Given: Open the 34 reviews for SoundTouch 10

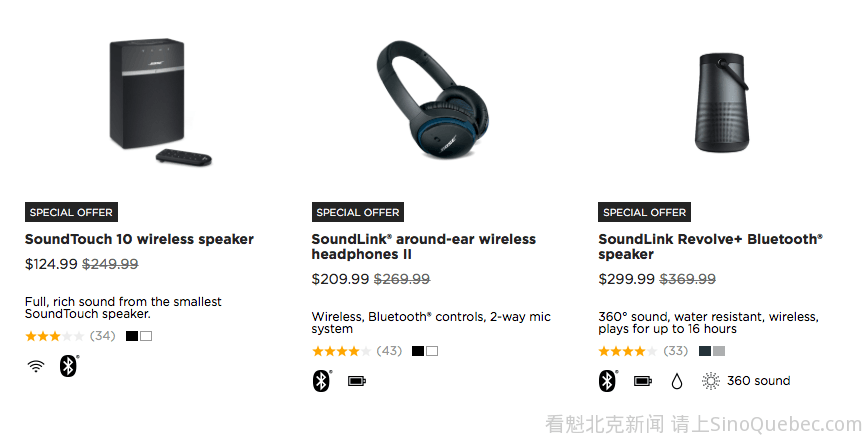Looking at the screenshot, I should coord(102,336).
